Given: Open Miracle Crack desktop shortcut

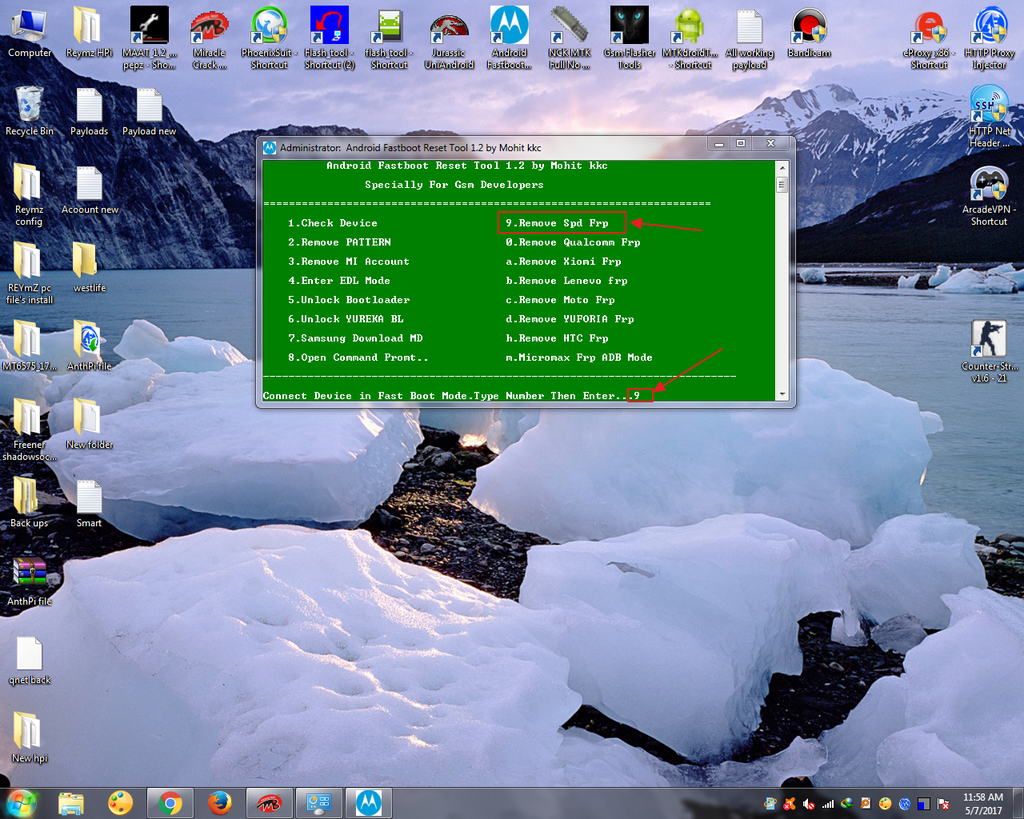Looking at the screenshot, I should 209,26.
